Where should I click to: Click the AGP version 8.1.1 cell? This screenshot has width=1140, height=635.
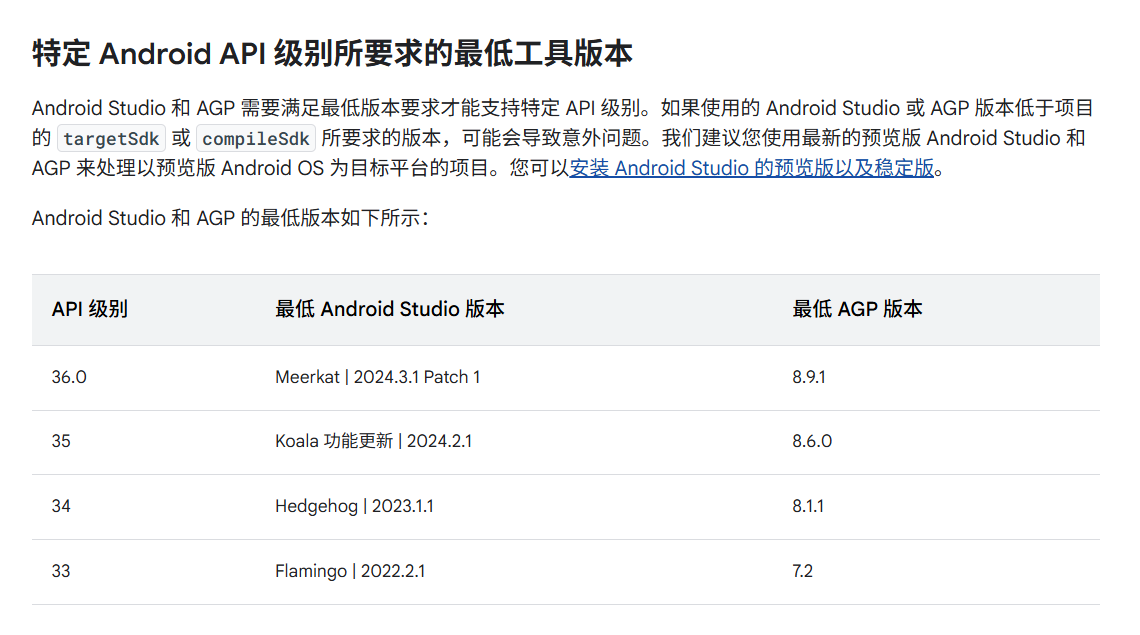coord(807,506)
